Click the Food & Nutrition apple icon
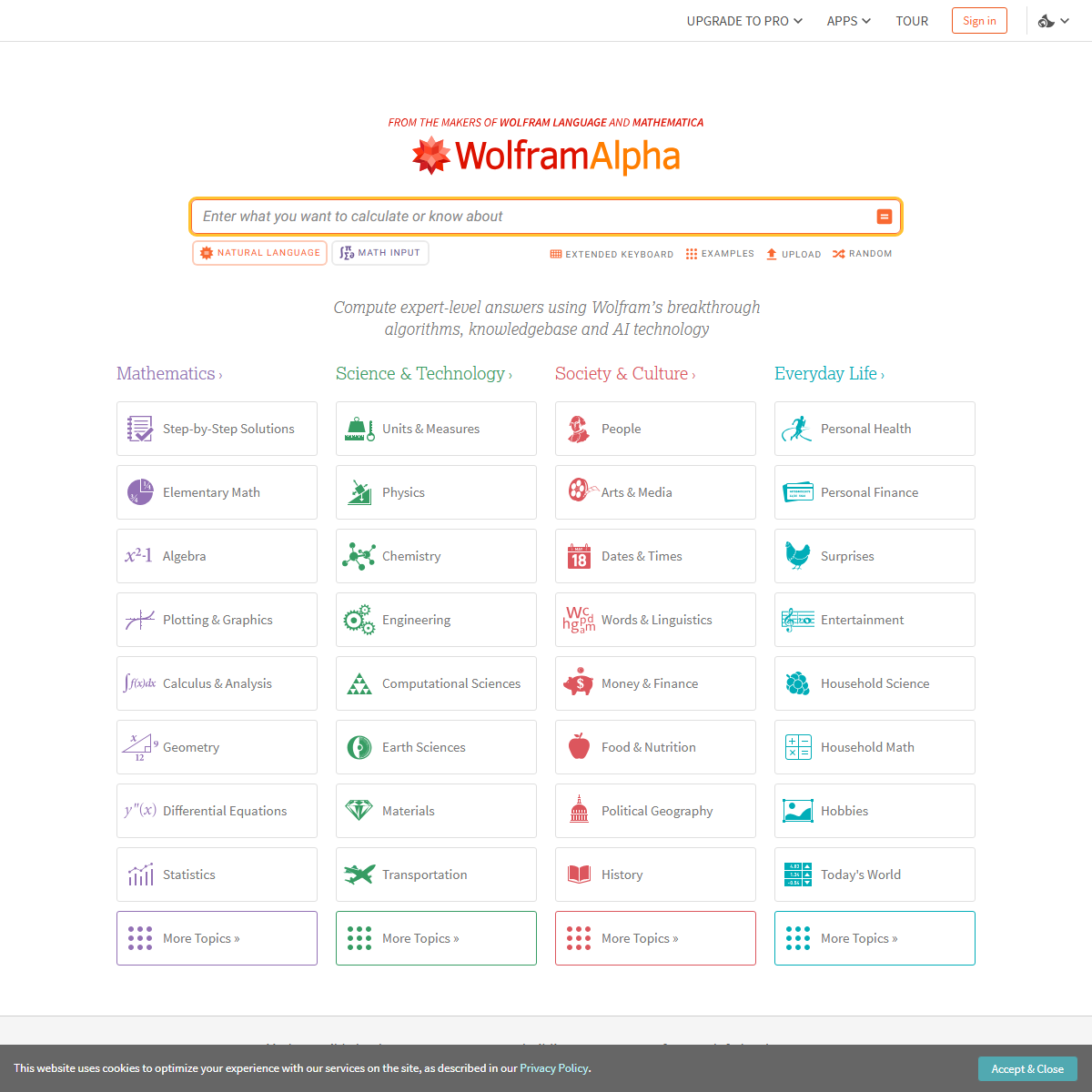This screenshot has width=1092, height=1092. 579,746
